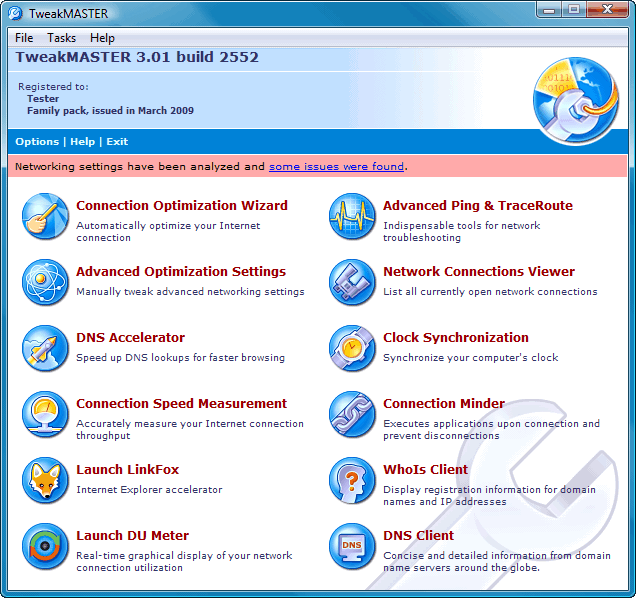Click 'Speed up DNS lookups for faster browsing'
Viewport: 636px width, 598px height.
coord(180,358)
